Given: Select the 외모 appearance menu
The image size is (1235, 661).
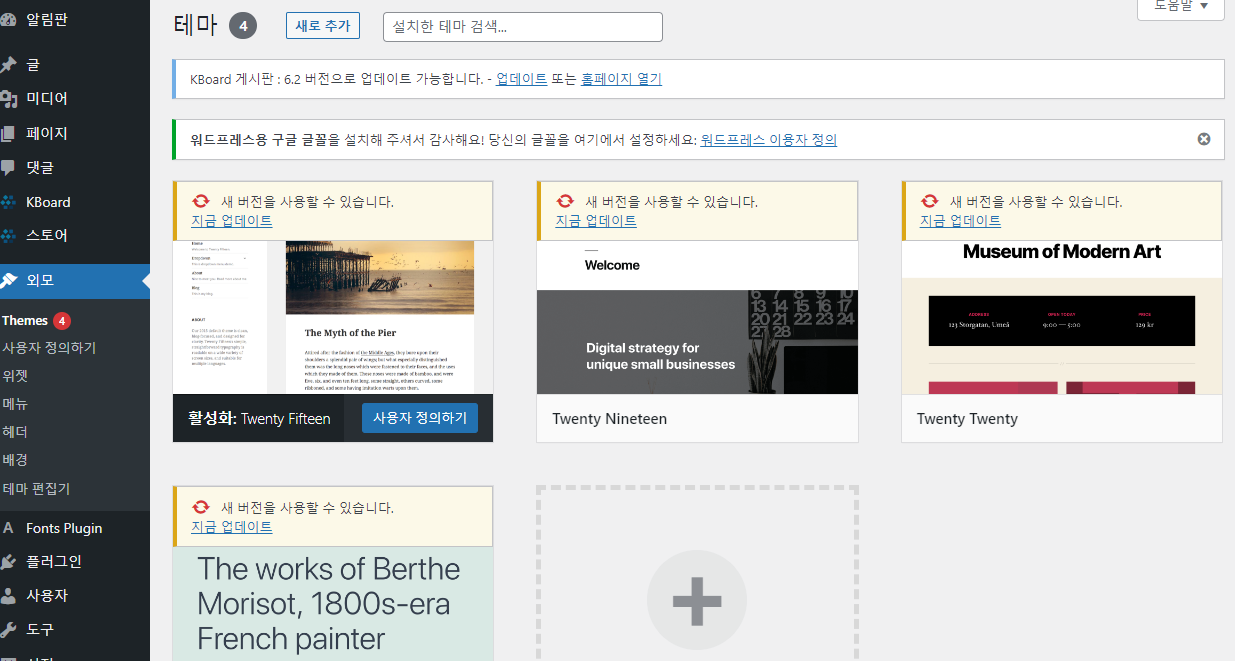Looking at the screenshot, I should (75, 281).
